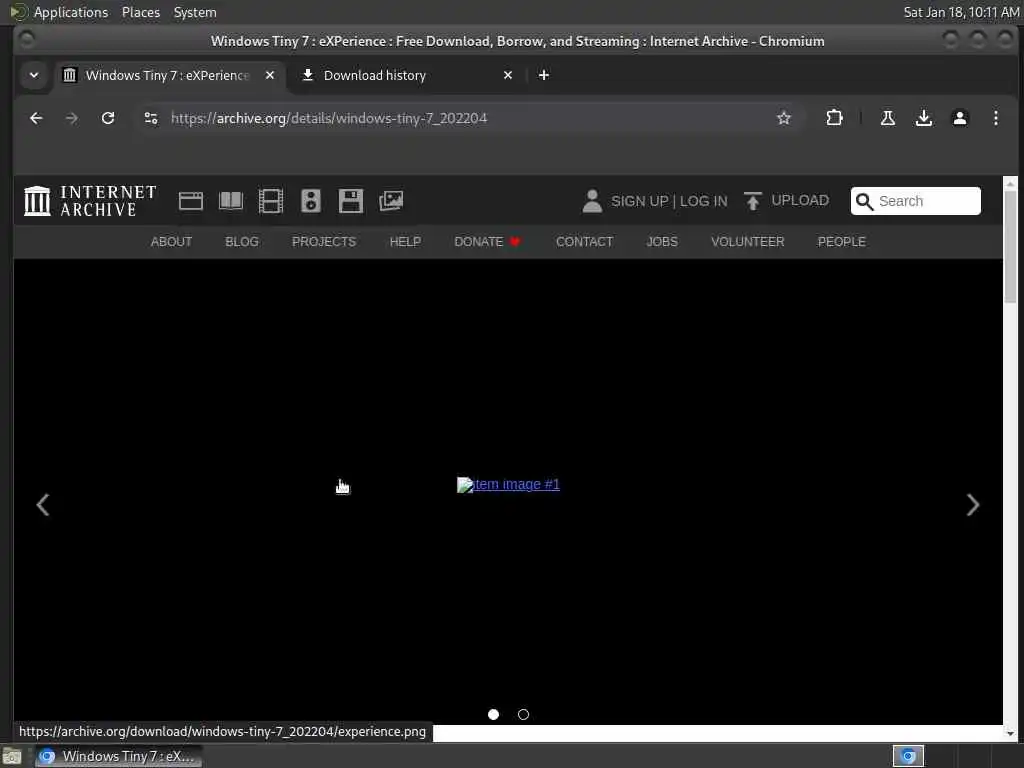1024x768 pixels.
Task: Click the user avatar icon beside Sign Up
Action: point(592,200)
